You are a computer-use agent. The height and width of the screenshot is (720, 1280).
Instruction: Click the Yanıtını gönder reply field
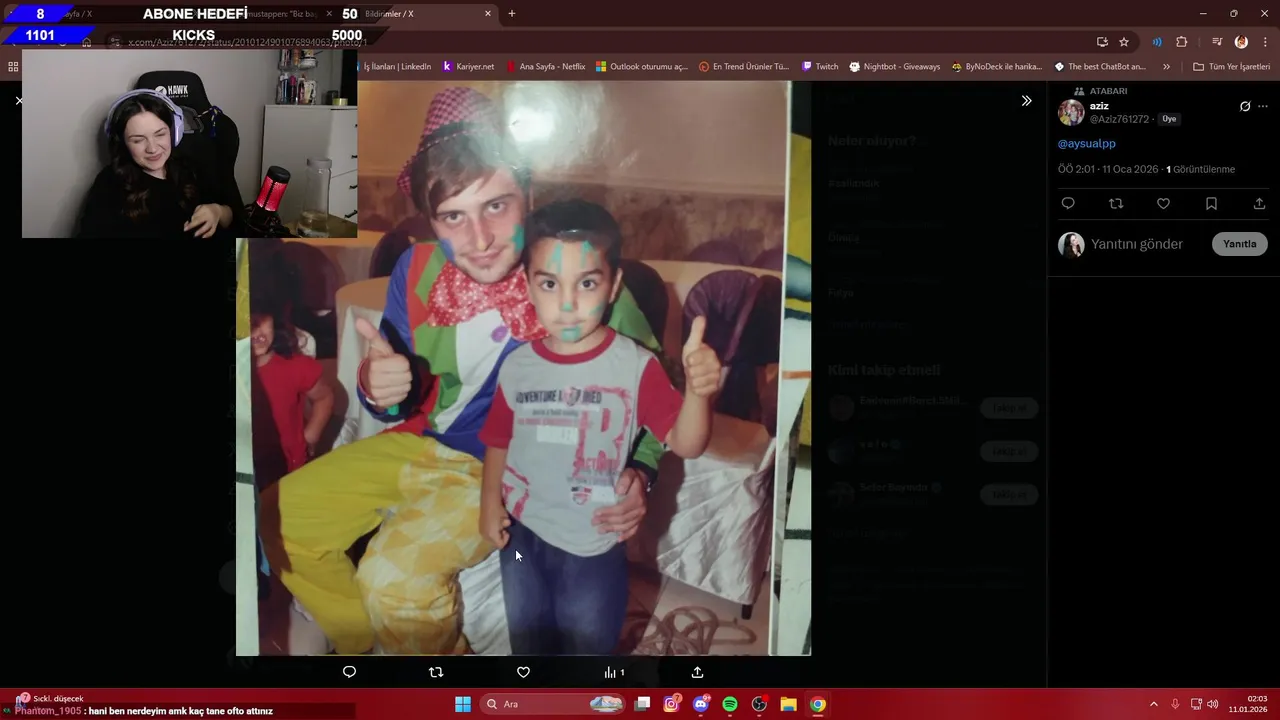pyautogui.click(x=1137, y=244)
